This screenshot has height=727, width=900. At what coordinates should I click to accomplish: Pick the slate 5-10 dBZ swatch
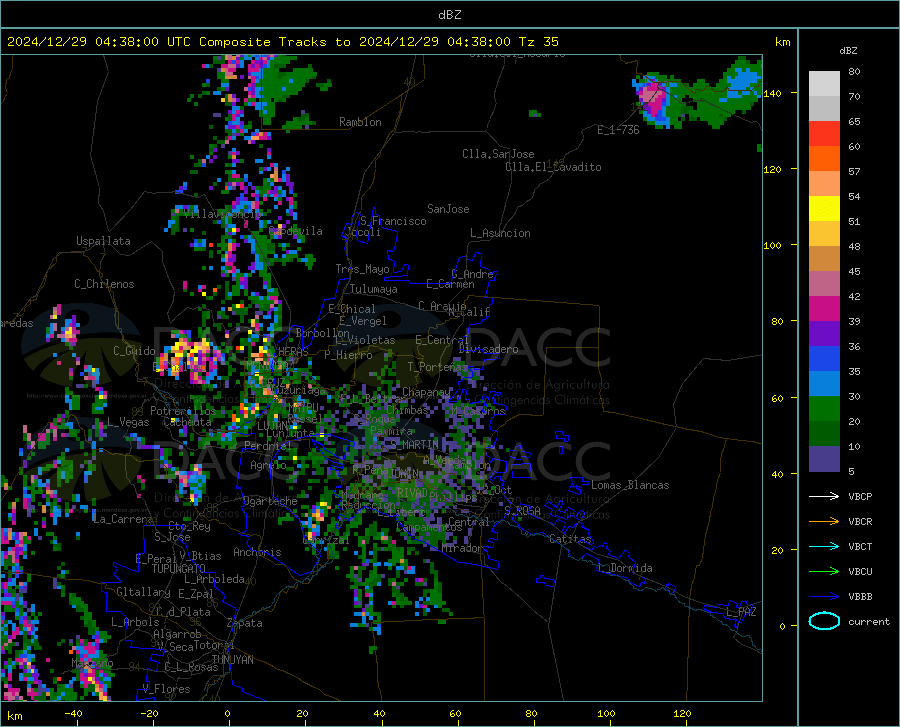pyautogui.click(x=824, y=459)
